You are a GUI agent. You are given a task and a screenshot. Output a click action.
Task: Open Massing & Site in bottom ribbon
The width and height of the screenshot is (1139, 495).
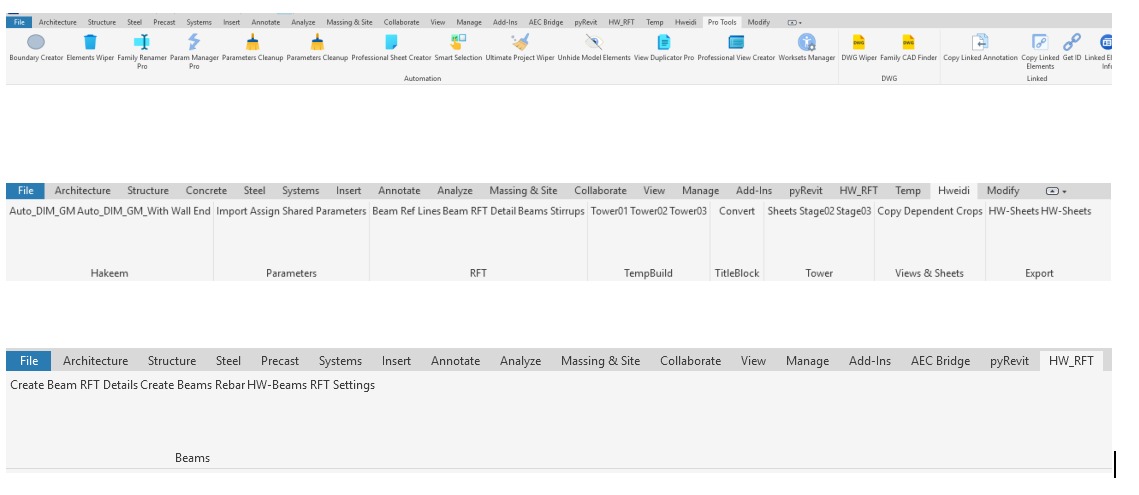pos(600,361)
